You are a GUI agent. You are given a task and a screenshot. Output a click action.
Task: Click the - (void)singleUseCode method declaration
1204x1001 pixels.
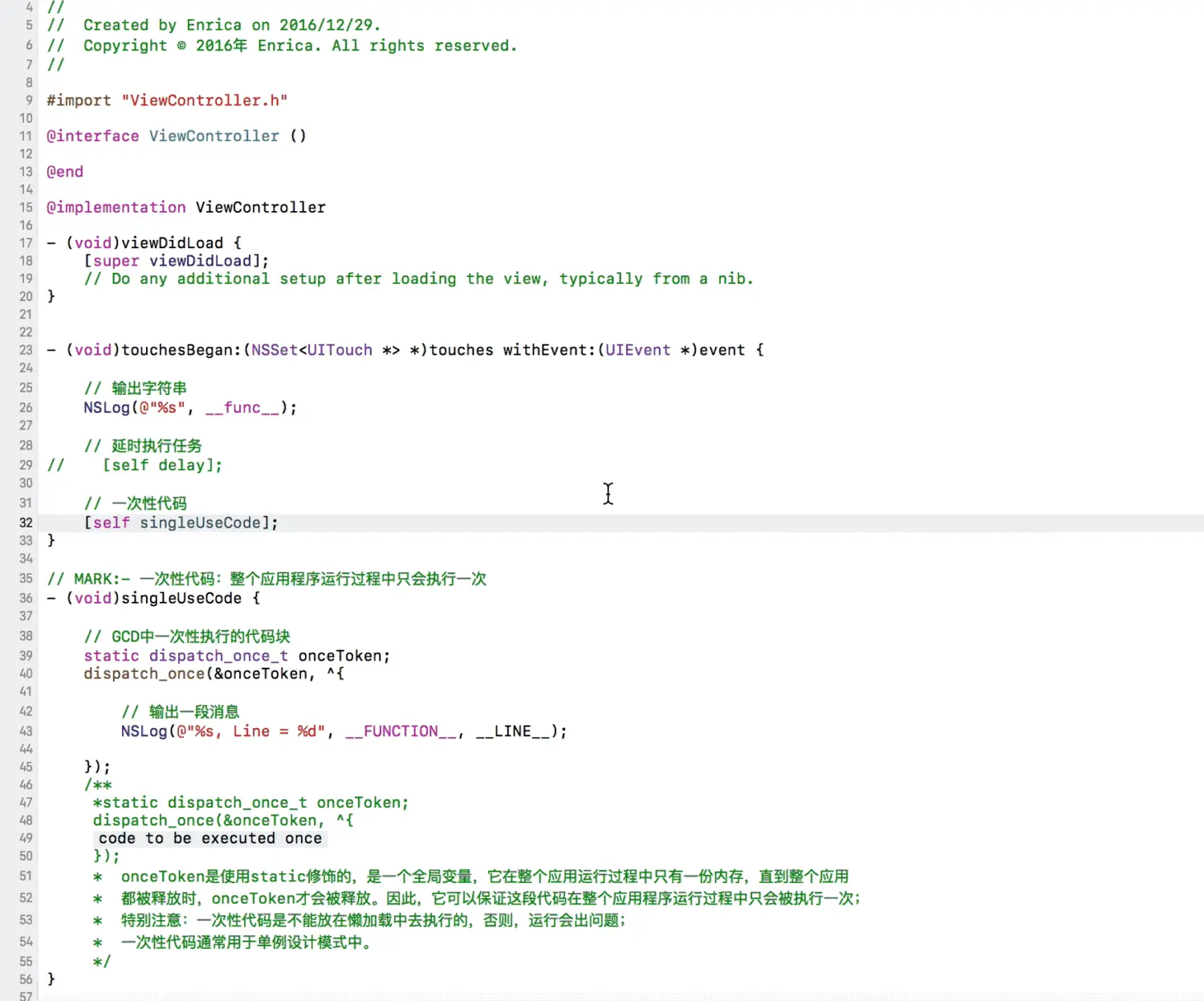click(153, 598)
